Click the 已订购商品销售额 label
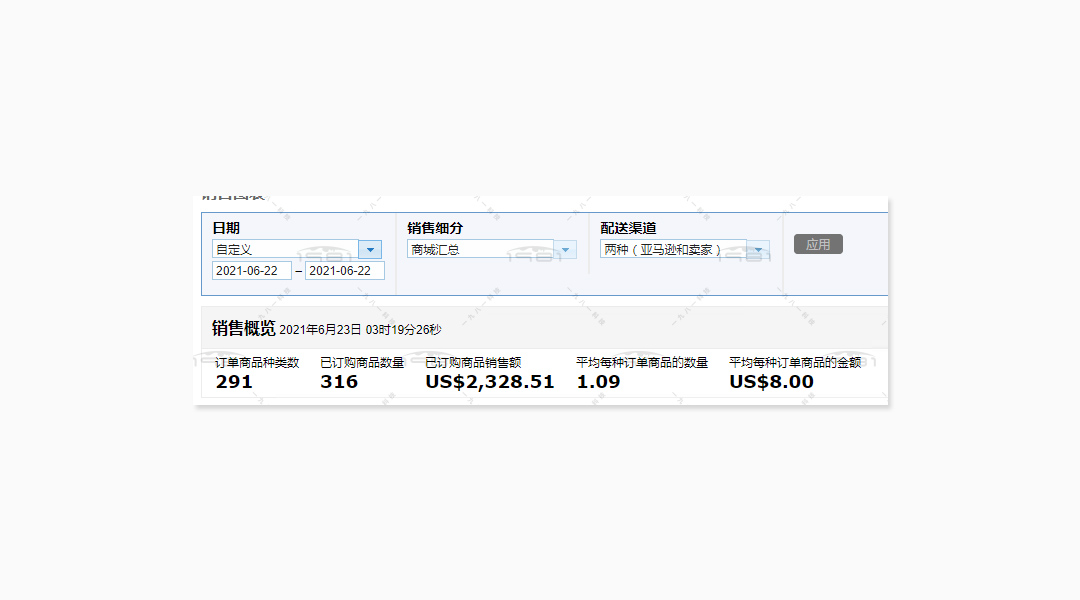Image resolution: width=1080 pixels, height=600 pixels. coord(473,362)
